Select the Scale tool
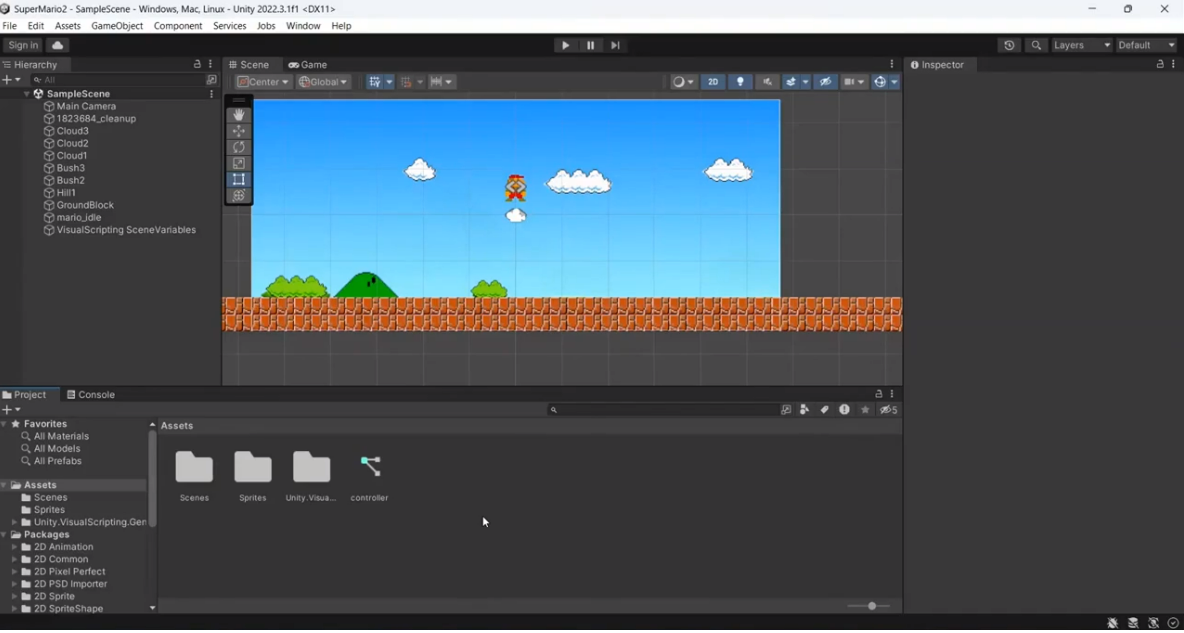 [239, 163]
